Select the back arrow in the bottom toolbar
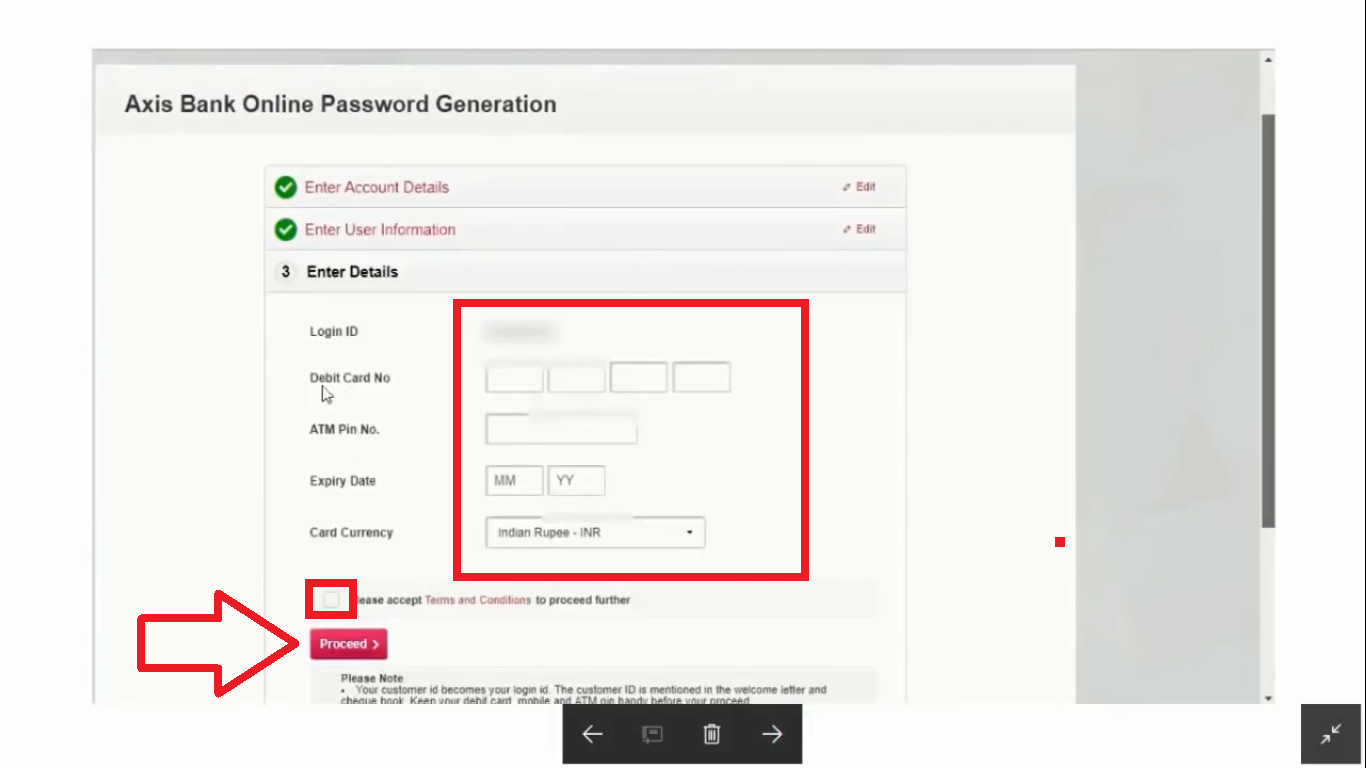The width and height of the screenshot is (1366, 768). click(591, 734)
